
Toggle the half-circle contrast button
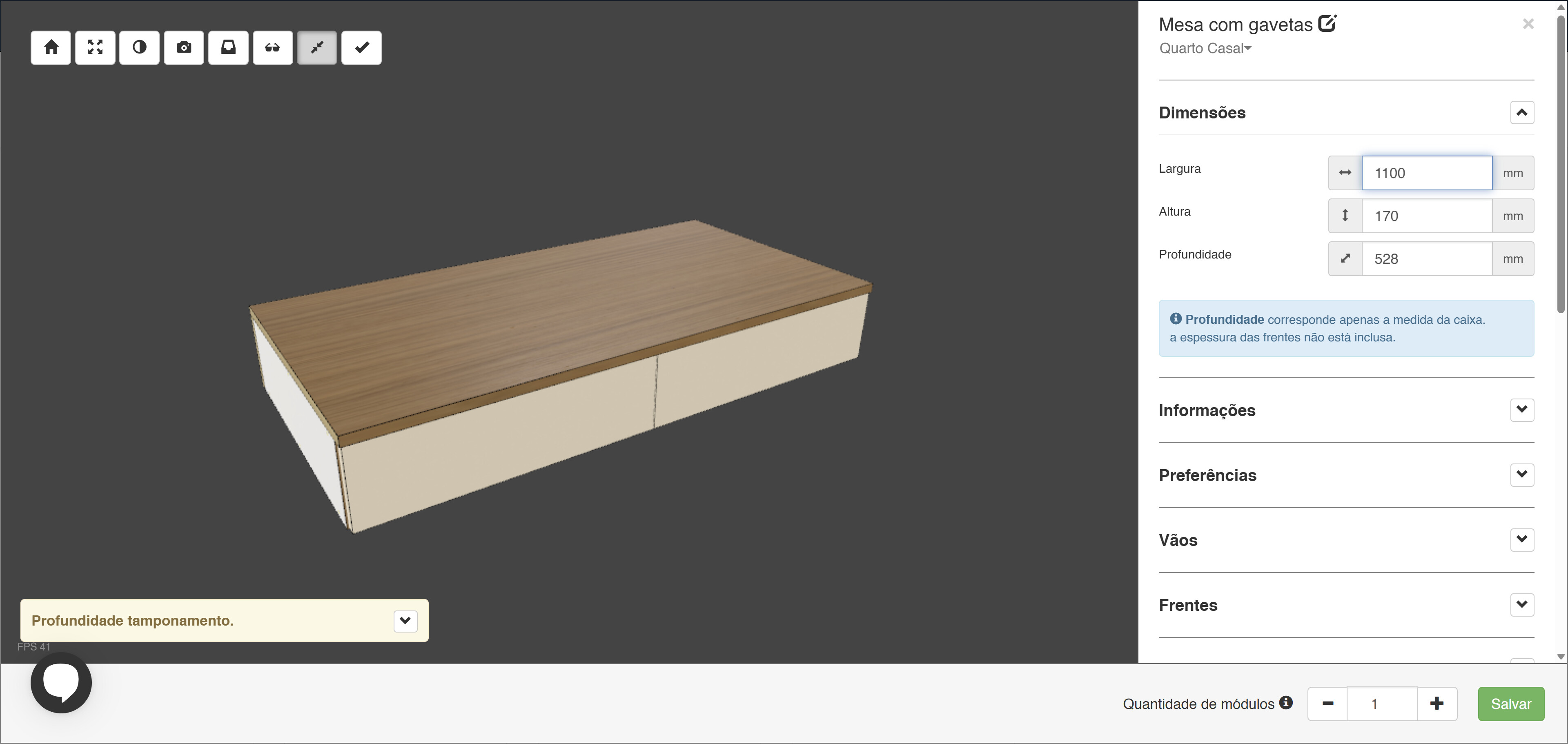[139, 47]
